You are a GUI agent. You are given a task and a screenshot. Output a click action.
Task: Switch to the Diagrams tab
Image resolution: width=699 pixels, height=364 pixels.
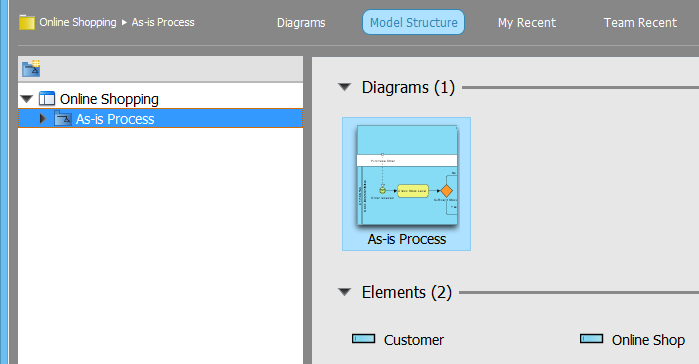coord(301,22)
